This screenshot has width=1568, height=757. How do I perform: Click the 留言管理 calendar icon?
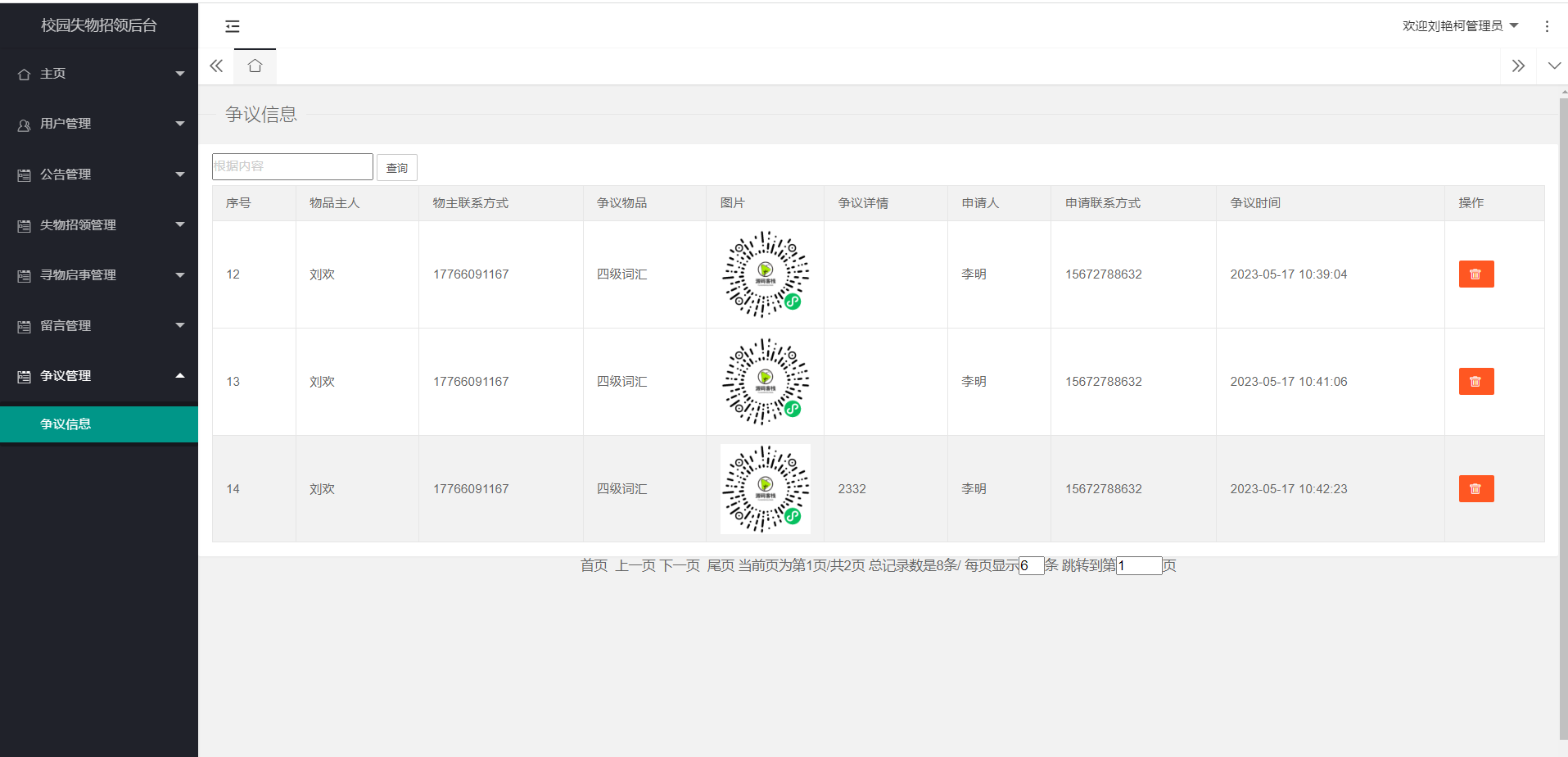coord(24,327)
